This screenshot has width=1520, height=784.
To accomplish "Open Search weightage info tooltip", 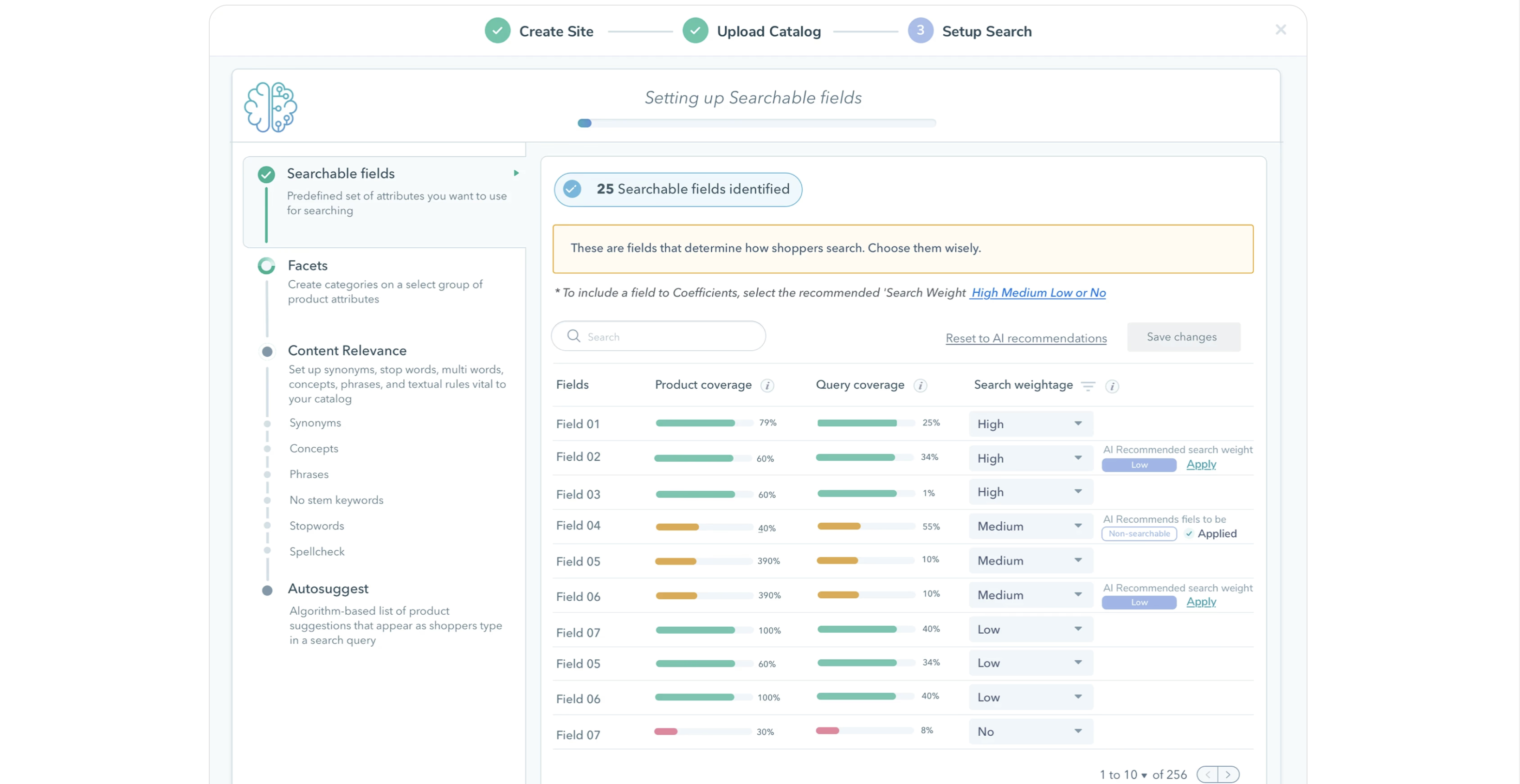I will 1112,386.
